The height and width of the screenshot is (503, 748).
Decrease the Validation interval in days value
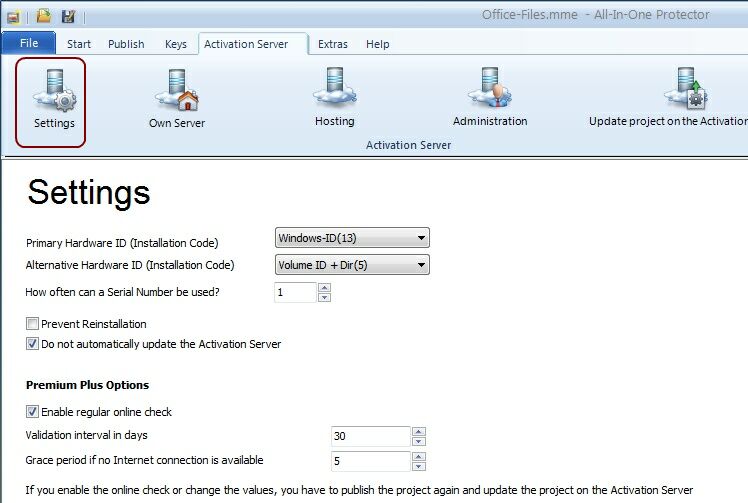tap(419, 441)
